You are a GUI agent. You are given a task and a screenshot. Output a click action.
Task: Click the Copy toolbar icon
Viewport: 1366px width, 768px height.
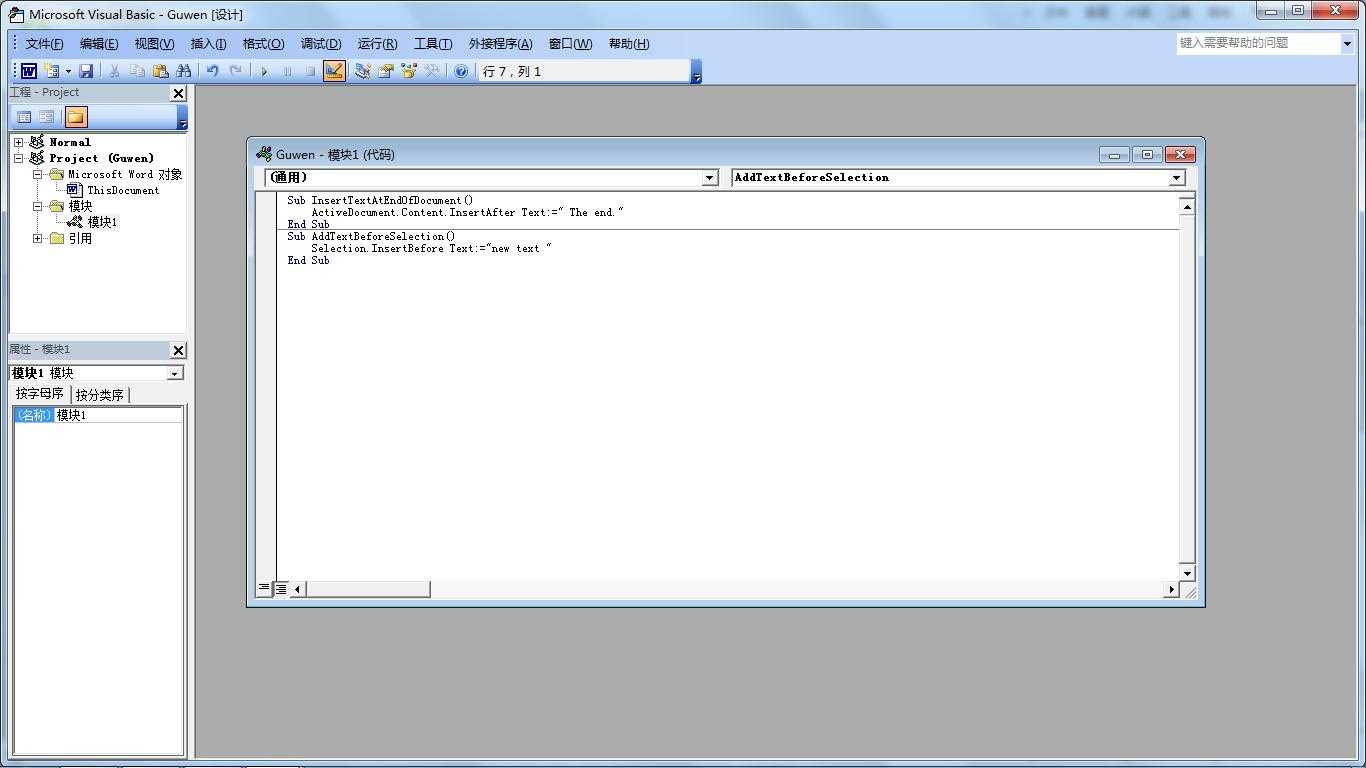(x=137, y=71)
